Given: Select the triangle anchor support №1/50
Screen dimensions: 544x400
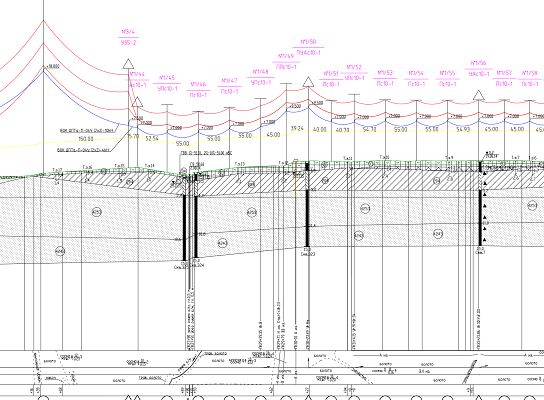Looking at the screenshot, I should (x=308, y=82).
